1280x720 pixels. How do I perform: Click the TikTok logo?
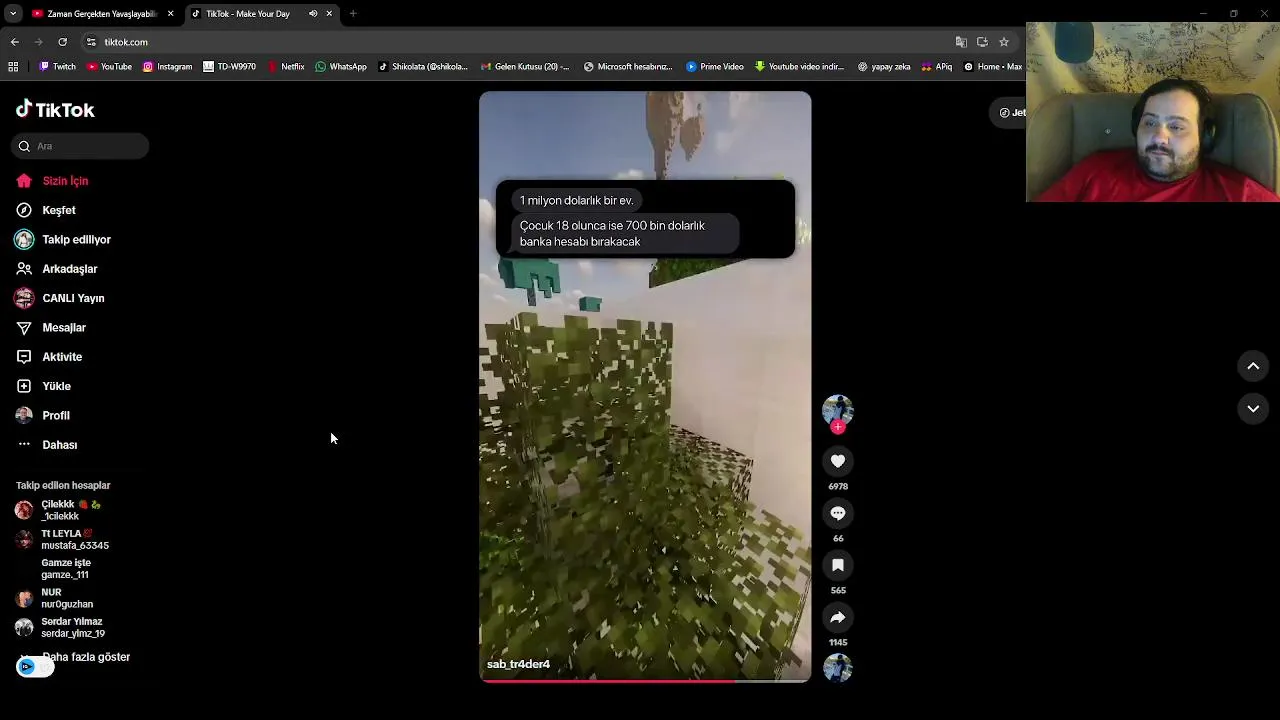55,110
